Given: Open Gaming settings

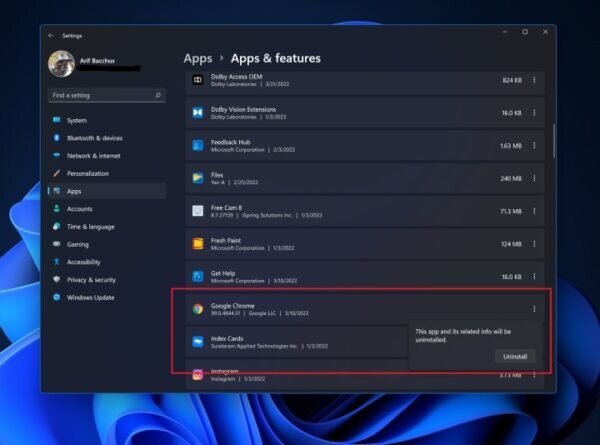Looking at the screenshot, I should [x=108, y=244].
